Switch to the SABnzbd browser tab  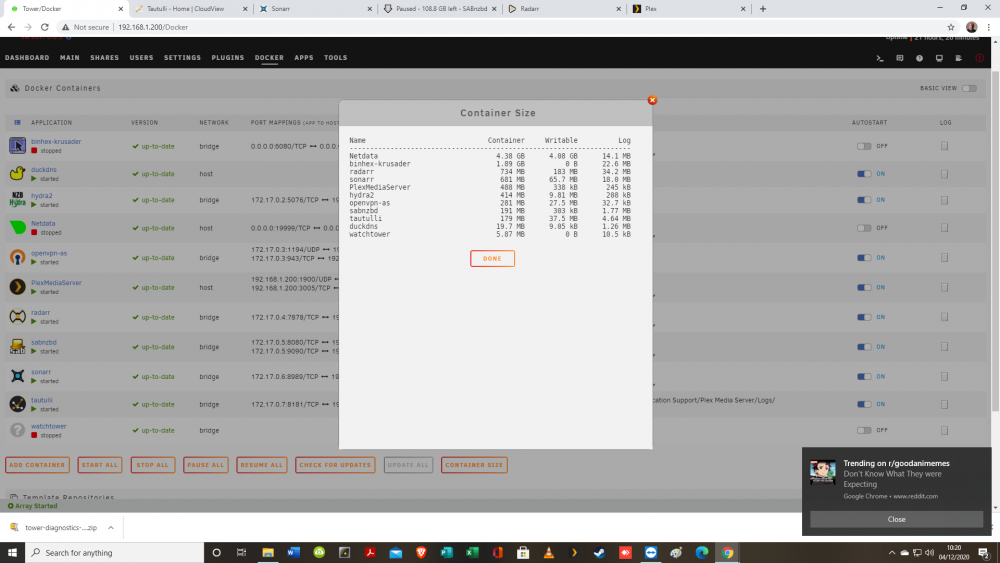click(x=439, y=9)
